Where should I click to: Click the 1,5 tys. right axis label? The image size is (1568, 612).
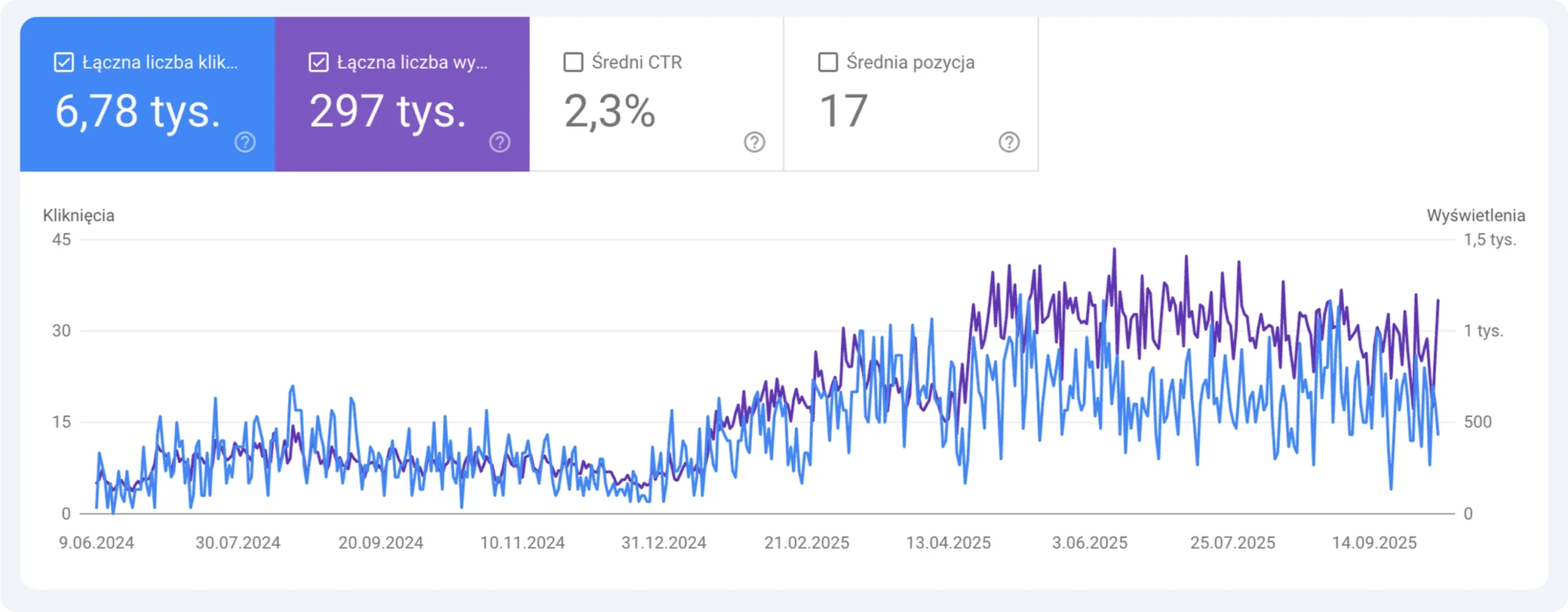click(1490, 240)
